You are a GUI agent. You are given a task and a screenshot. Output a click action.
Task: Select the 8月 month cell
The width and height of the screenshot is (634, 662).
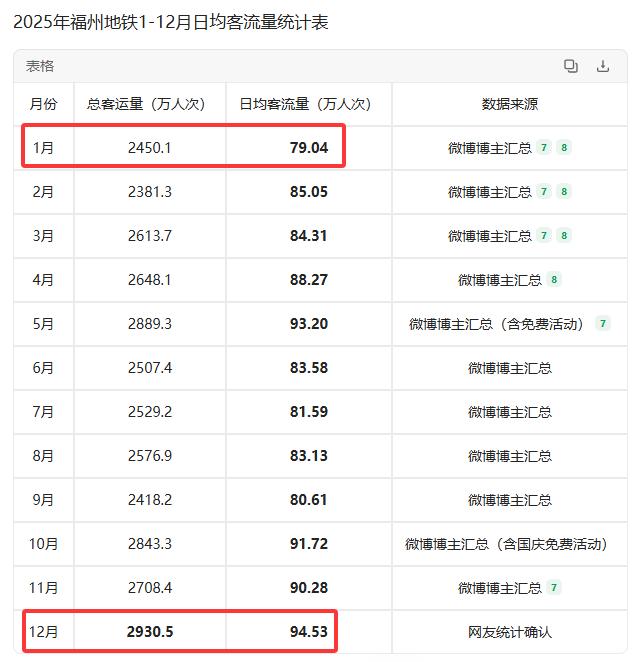point(43,456)
